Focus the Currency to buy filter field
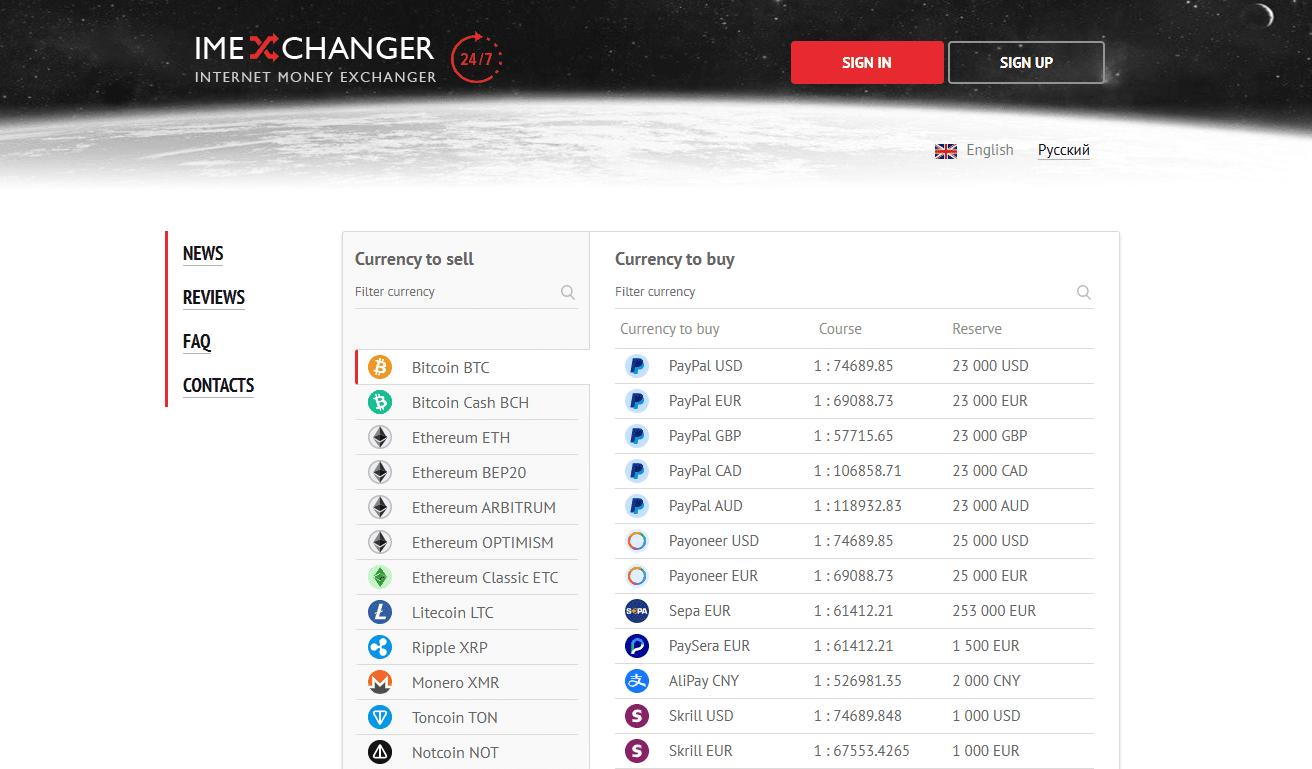This screenshot has width=1312, height=769. coord(840,292)
